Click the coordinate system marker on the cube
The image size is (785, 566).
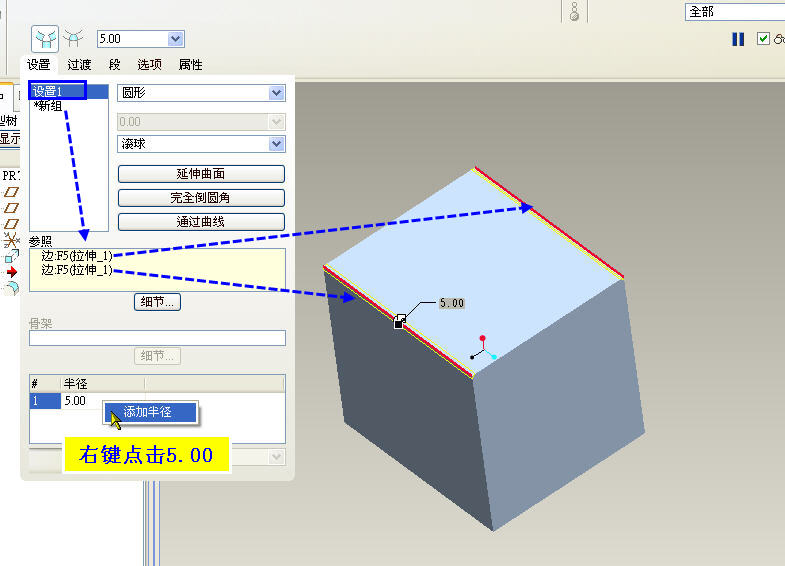(x=483, y=349)
